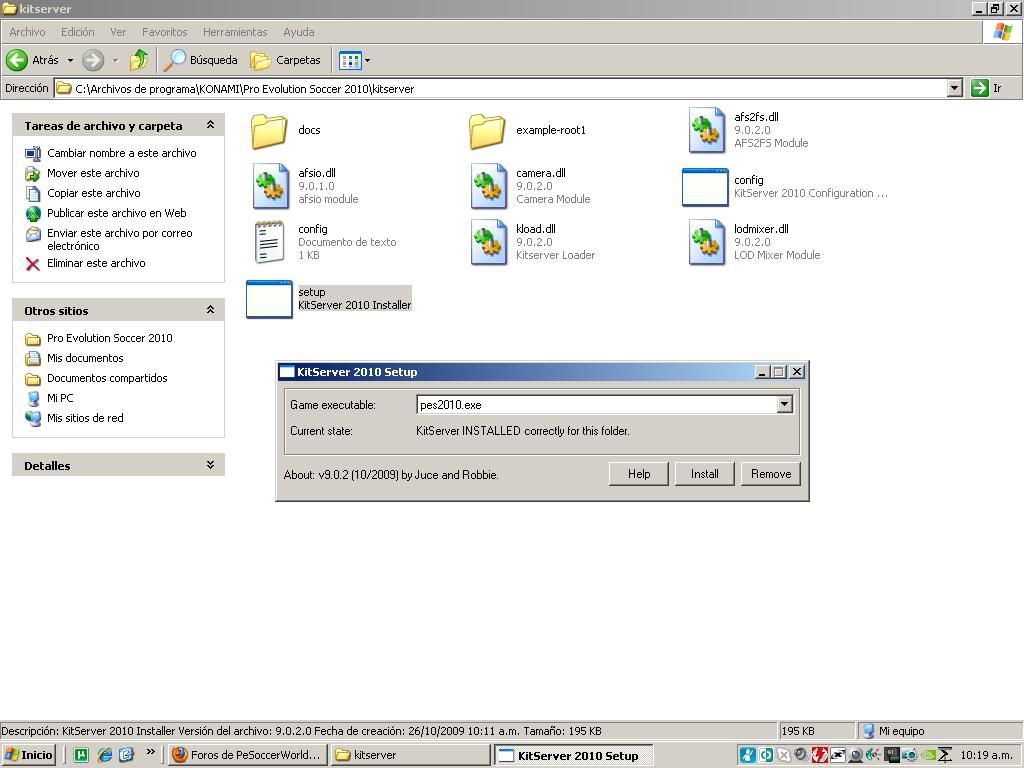Click Cambiar nombre a este archivo
The image size is (1024, 768).
pos(121,153)
